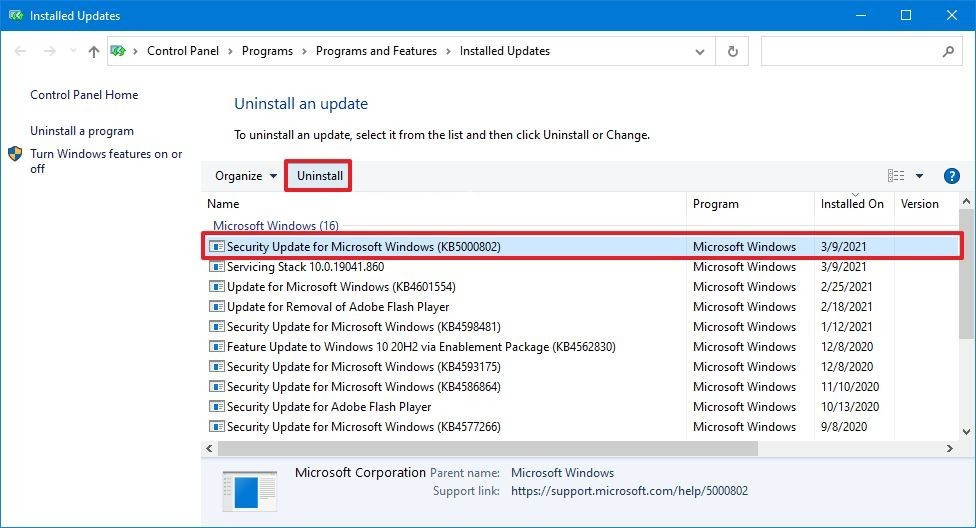Click the icon beside Update for Removal of Adobe Flash

coord(216,306)
